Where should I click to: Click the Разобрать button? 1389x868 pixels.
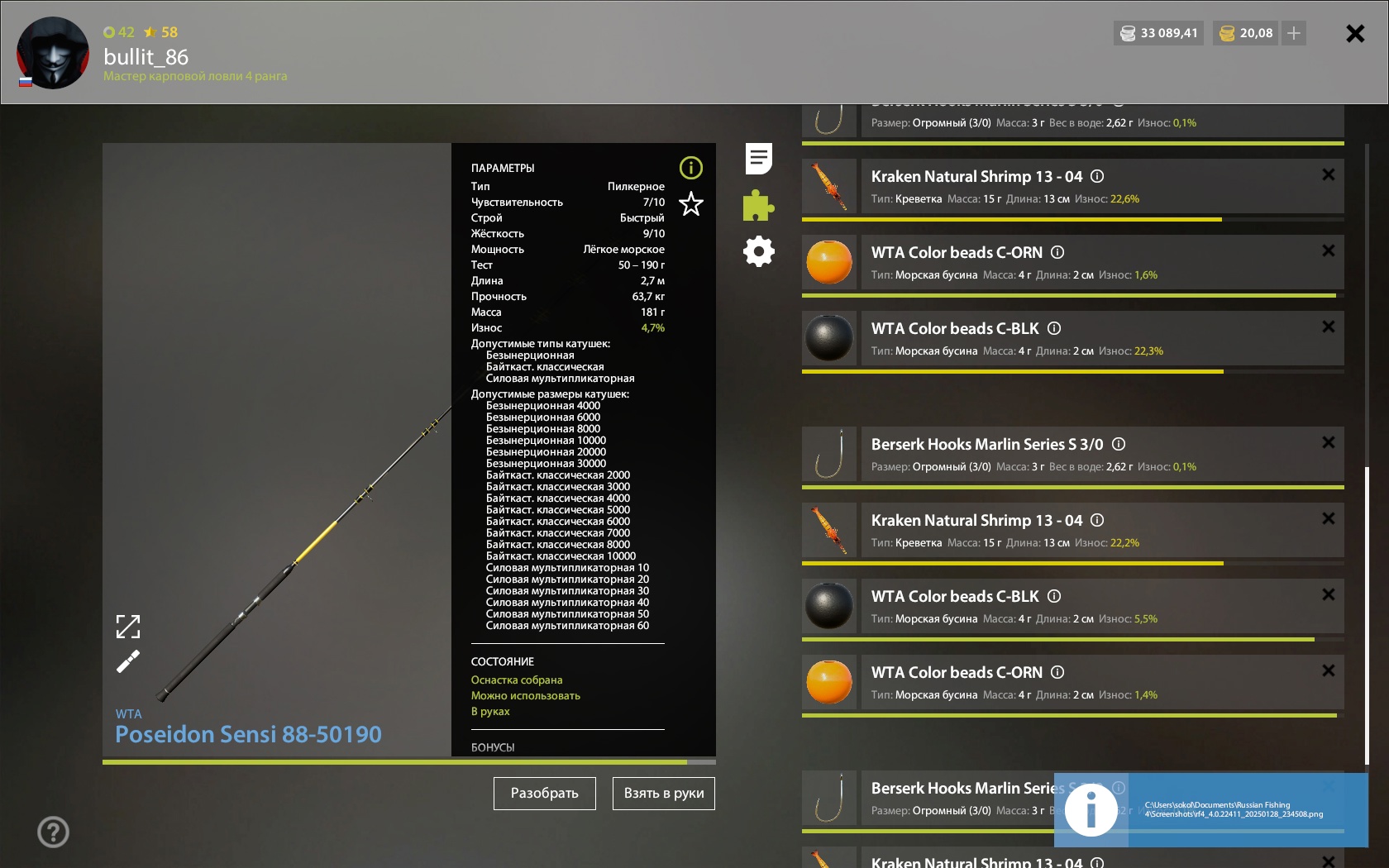pyautogui.click(x=544, y=794)
